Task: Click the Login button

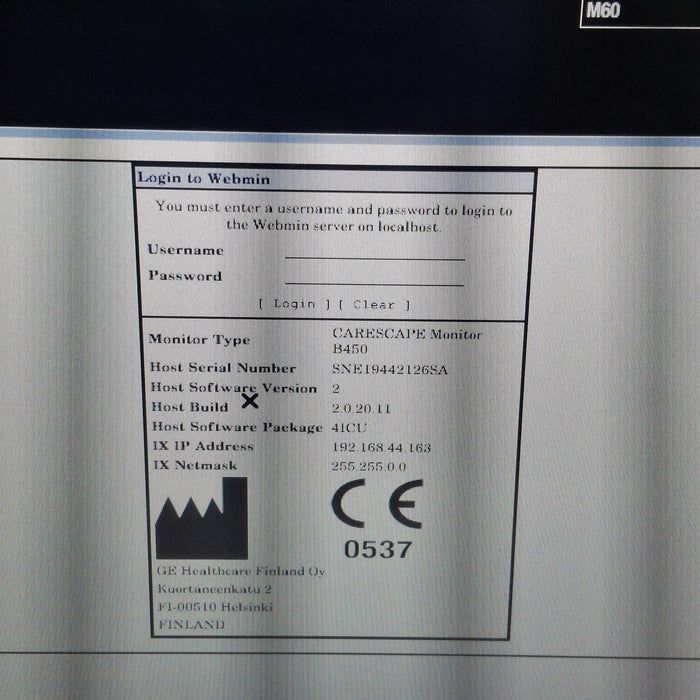Action: [295, 304]
